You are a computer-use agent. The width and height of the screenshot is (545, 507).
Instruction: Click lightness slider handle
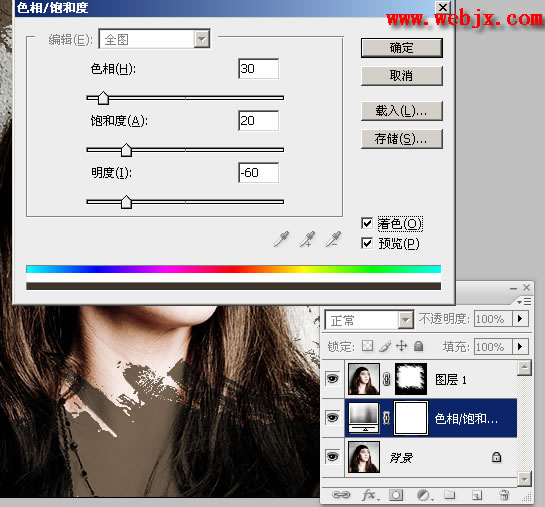[x=126, y=202]
